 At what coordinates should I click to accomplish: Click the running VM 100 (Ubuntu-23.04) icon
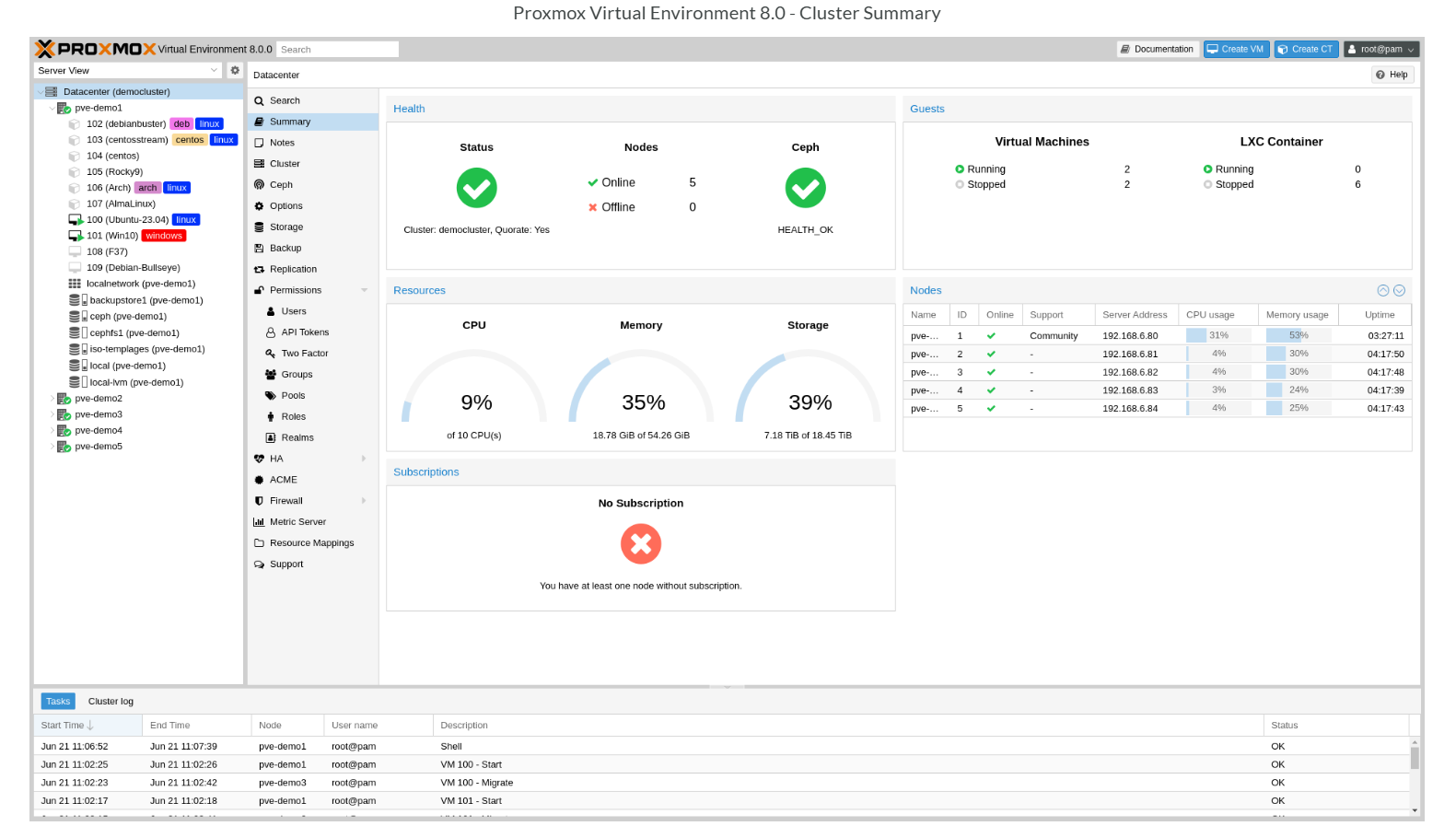(76, 220)
